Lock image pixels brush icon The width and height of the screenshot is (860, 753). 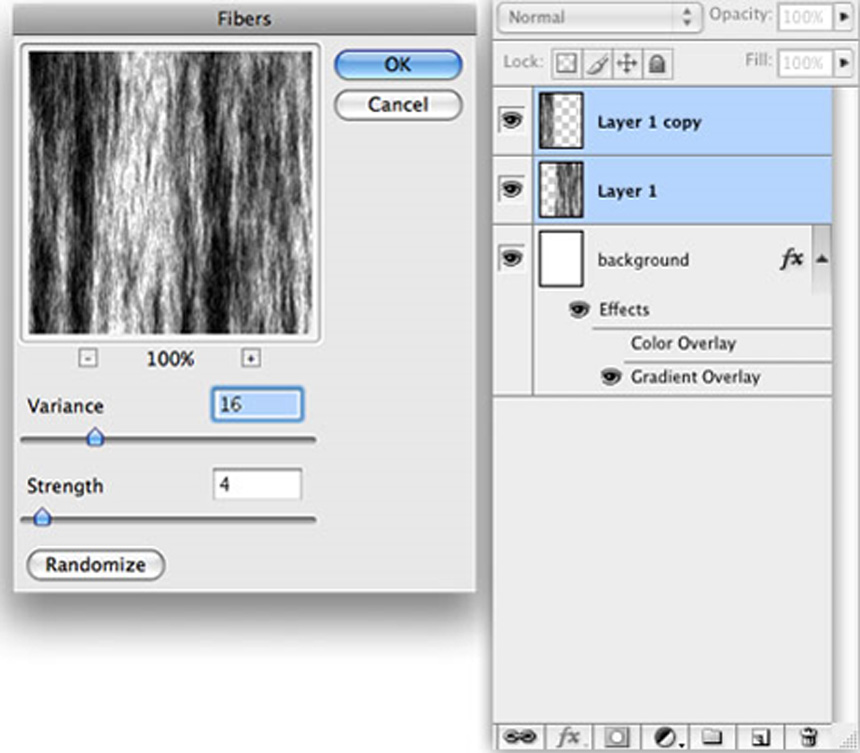coord(596,63)
